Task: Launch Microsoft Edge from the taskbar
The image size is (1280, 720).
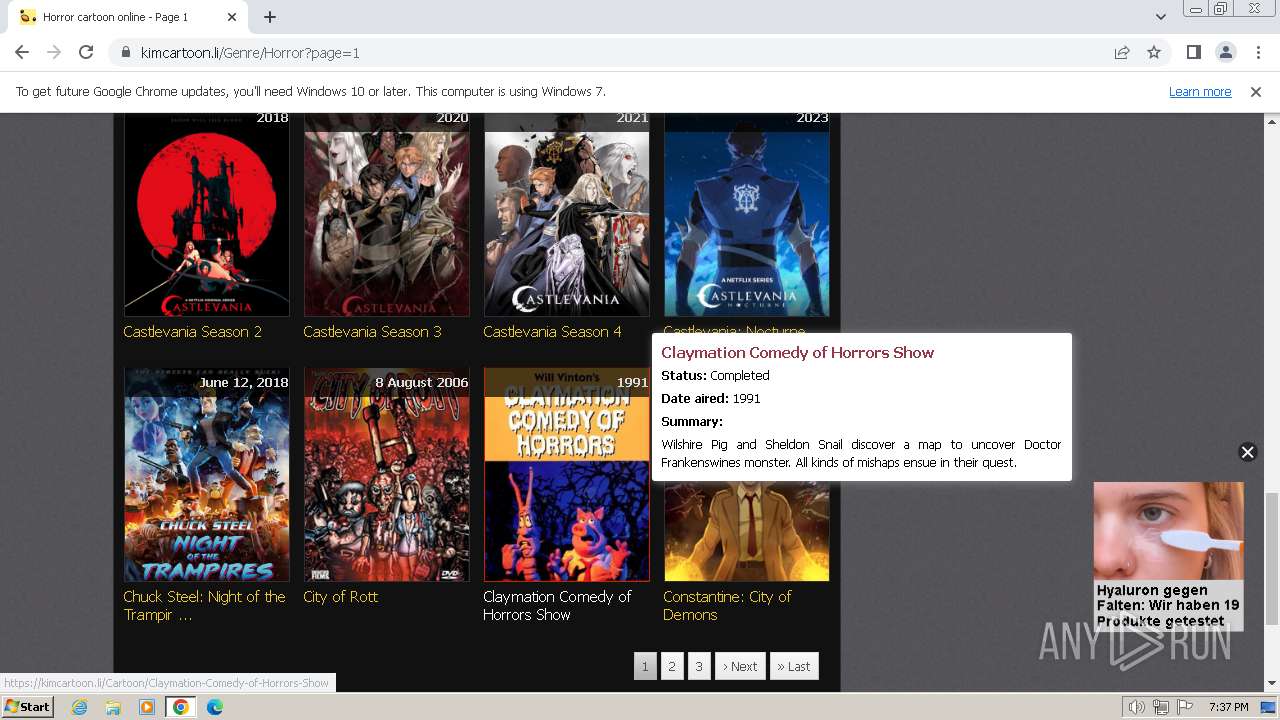Action: click(215, 707)
